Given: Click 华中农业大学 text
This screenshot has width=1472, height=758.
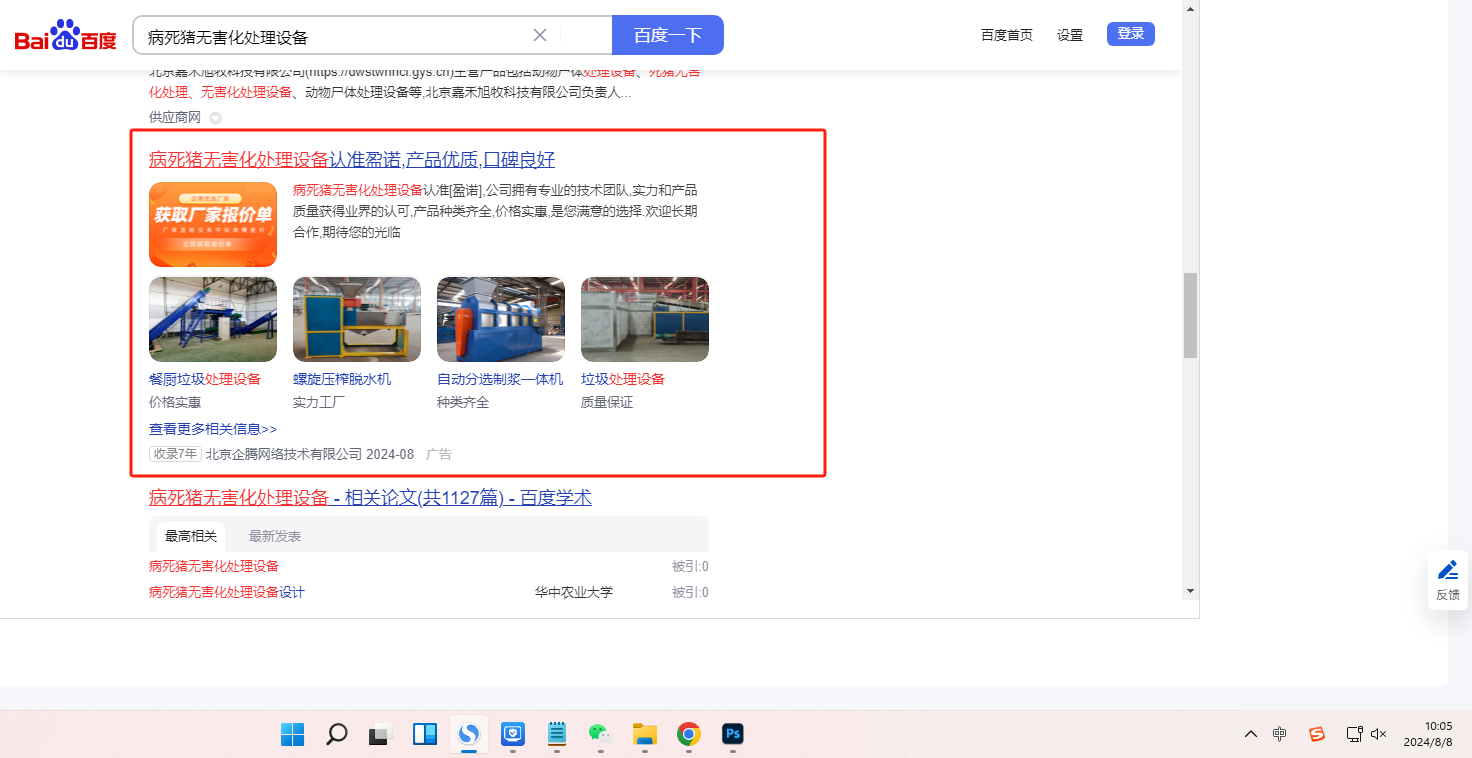Looking at the screenshot, I should pos(574,592).
